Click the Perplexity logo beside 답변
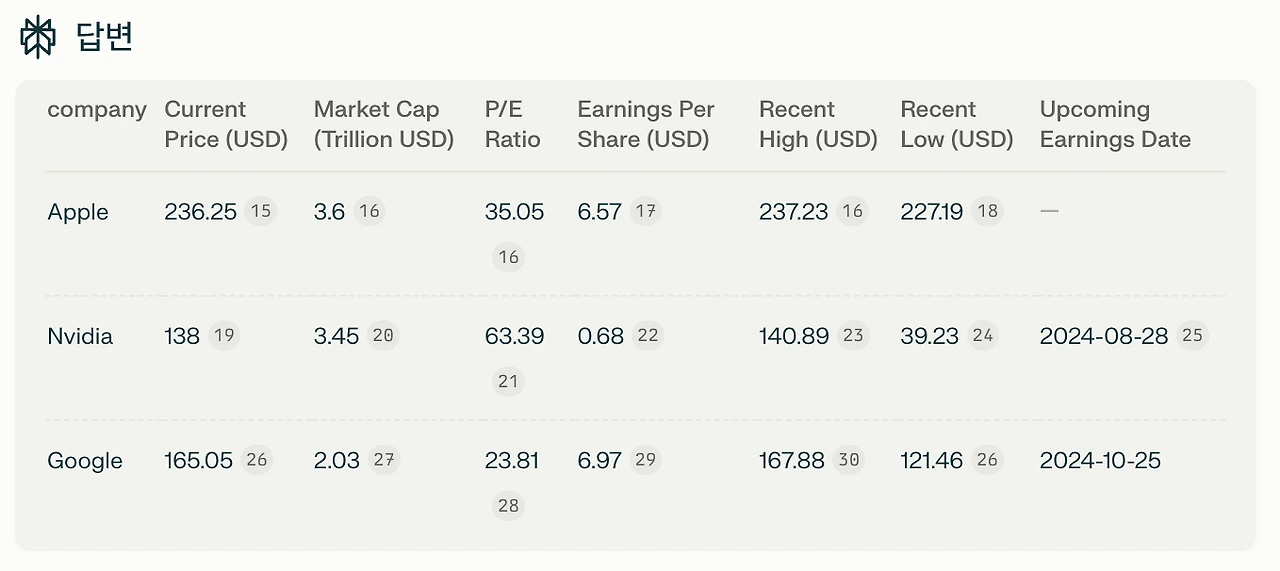 (37, 37)
